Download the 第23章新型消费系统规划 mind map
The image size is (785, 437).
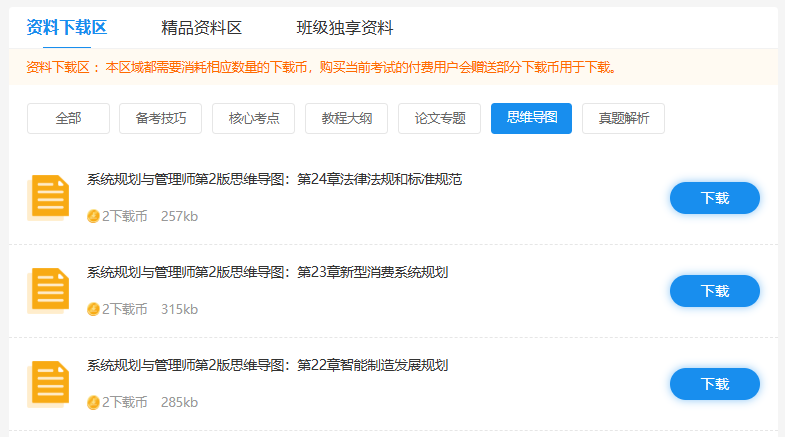click(x=714, y=291)
